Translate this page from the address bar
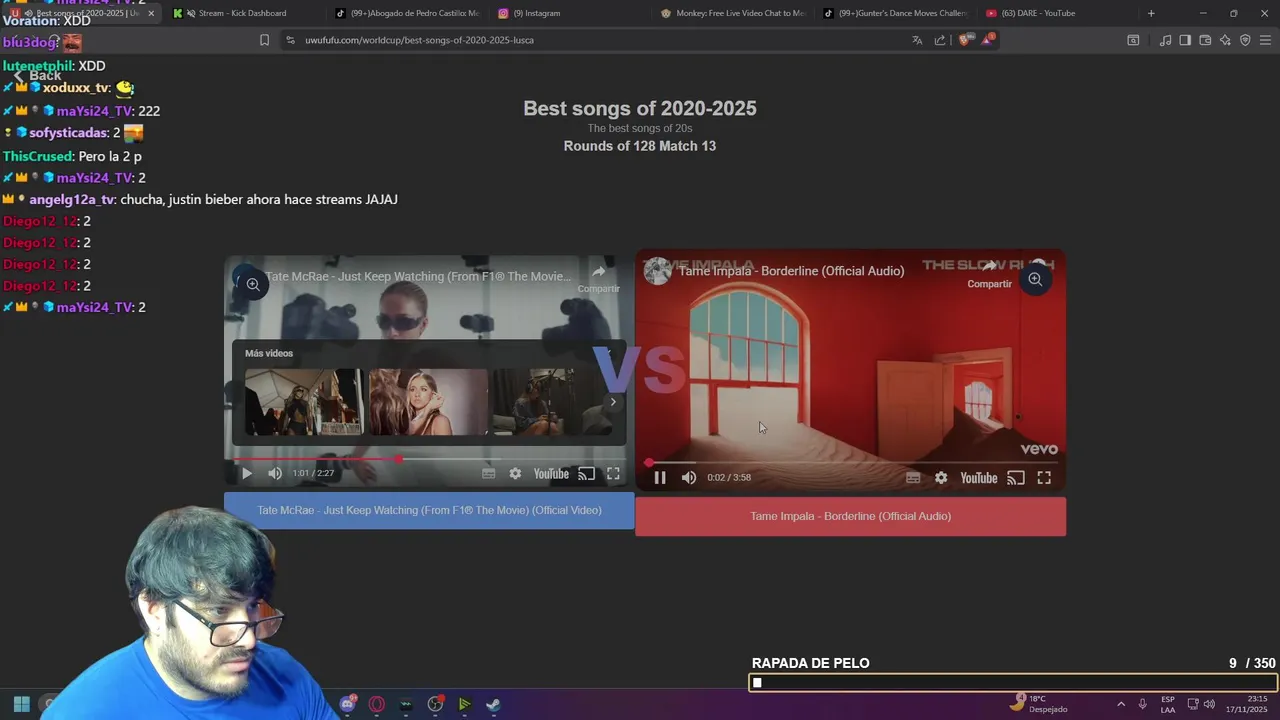 917,40
